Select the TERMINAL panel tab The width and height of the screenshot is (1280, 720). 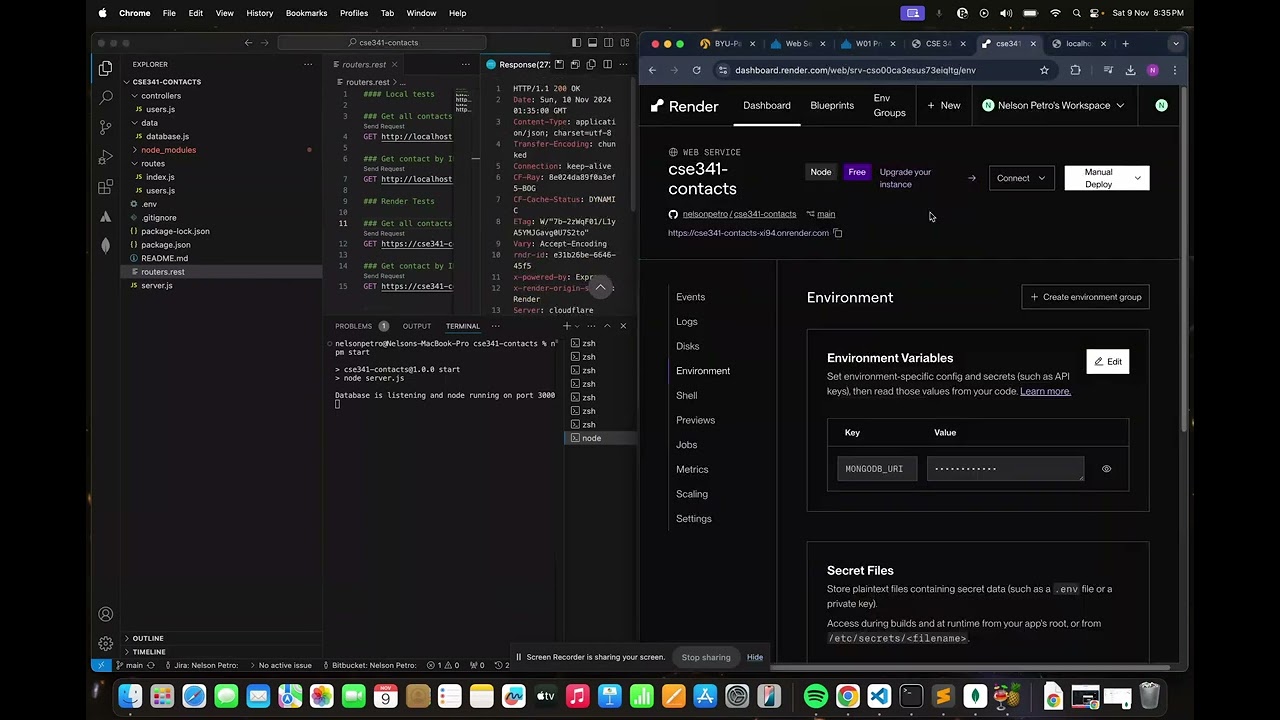[x=462, y=326]
